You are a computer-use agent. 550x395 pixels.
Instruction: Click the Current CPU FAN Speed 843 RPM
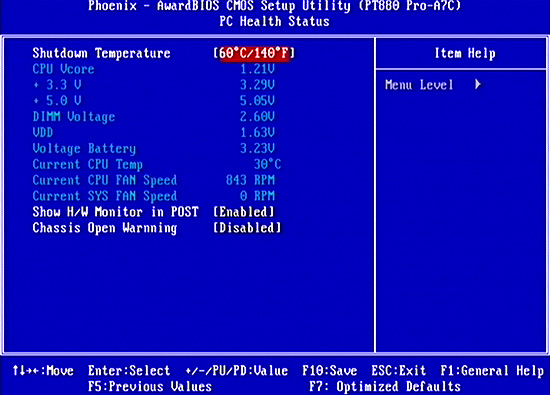(x=250, y=180)
